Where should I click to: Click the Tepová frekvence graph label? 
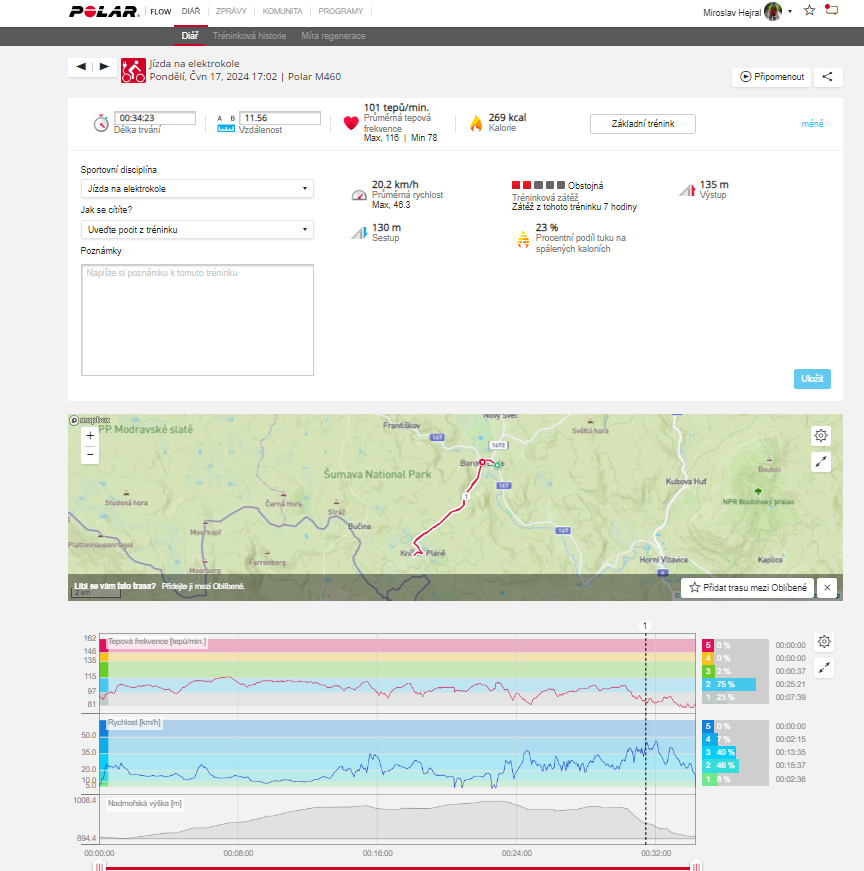(x=157, y=642)
